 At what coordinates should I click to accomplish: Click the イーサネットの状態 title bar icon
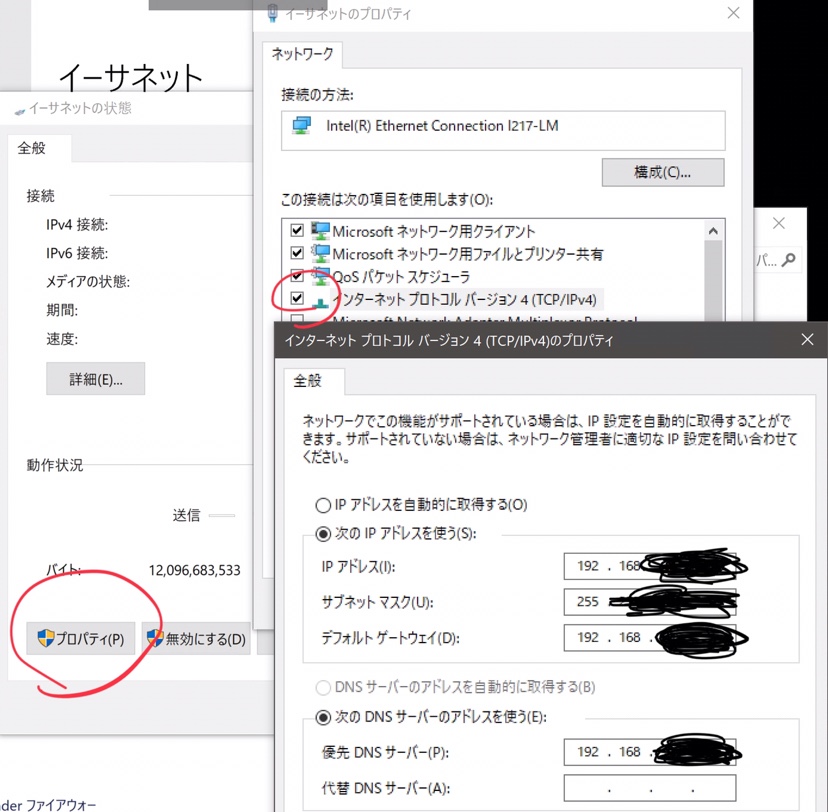coord(20,111)
